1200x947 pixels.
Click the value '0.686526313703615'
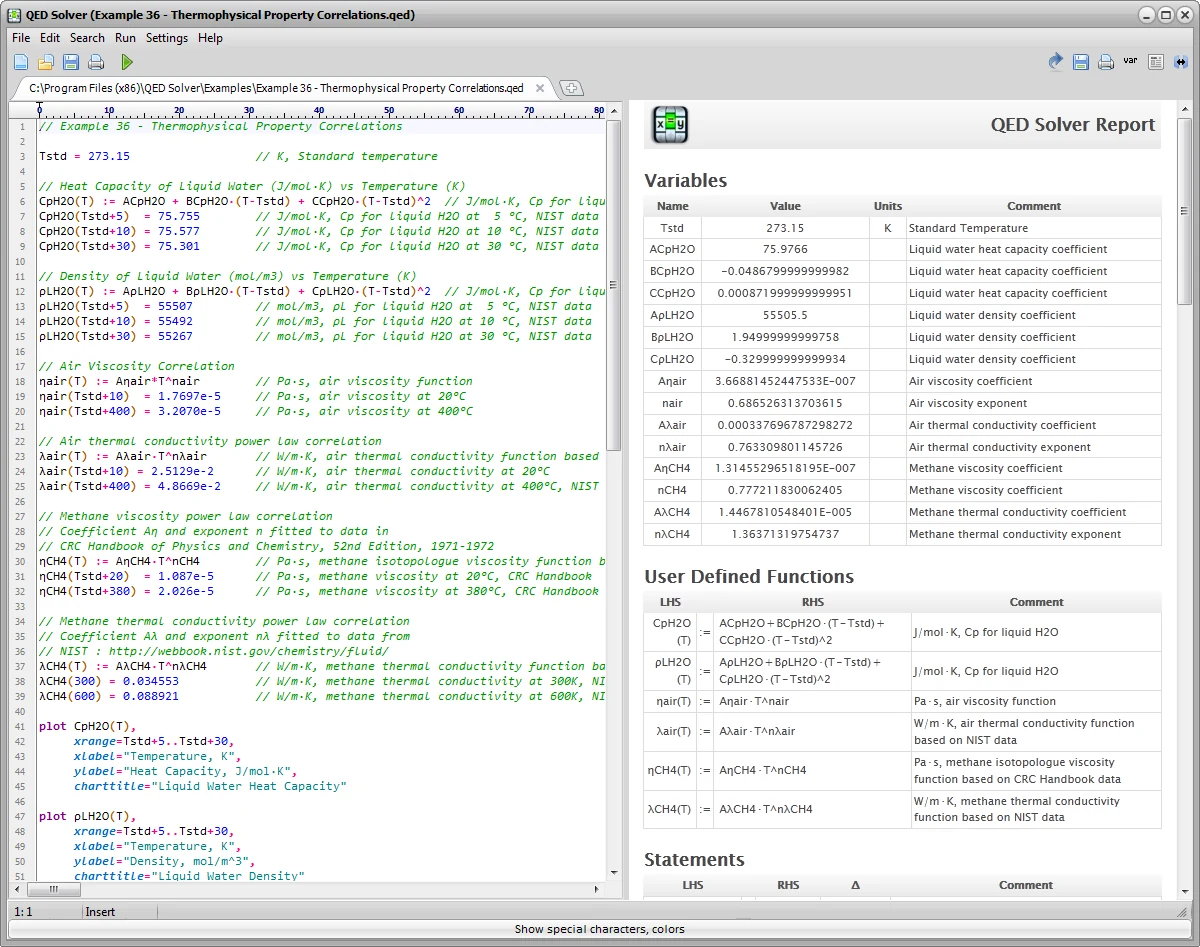785,403
